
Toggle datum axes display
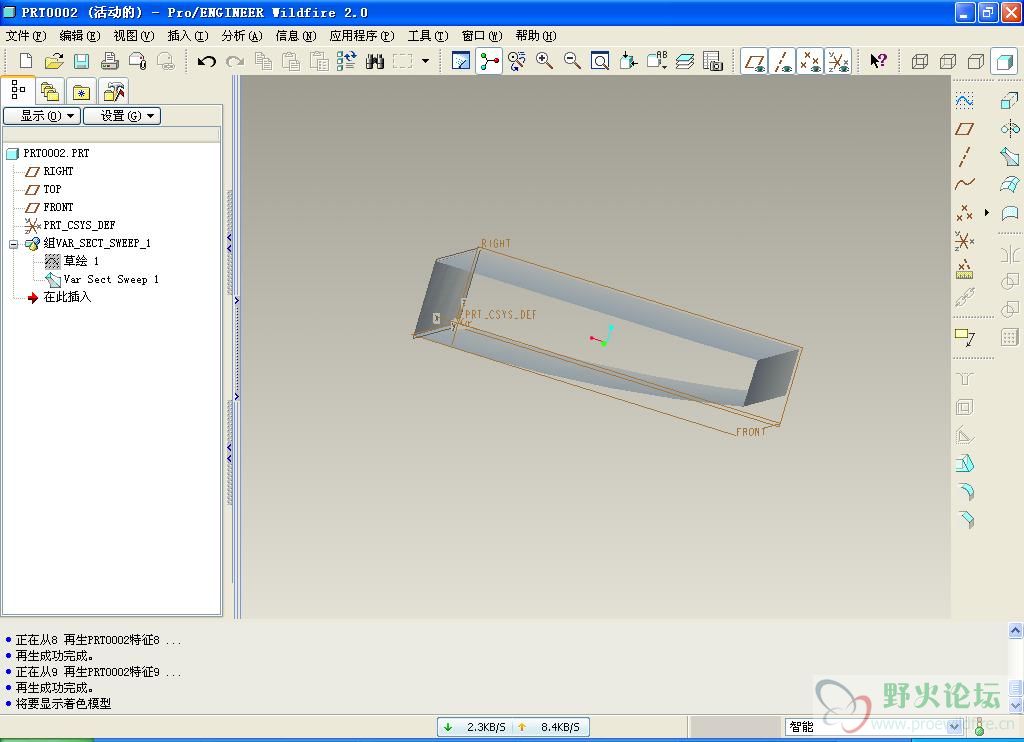[782, 61]
